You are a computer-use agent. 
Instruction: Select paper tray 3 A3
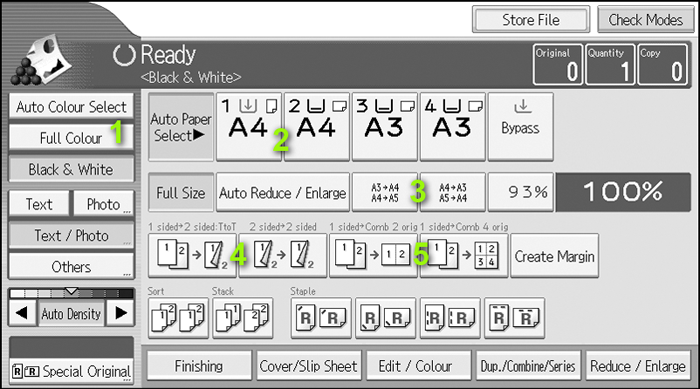point(384,127)
